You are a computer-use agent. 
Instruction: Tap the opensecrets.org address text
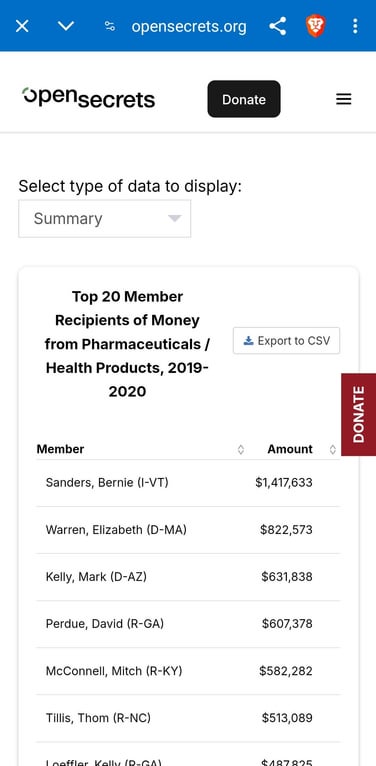pyautogui.click(x=189, y=26)
